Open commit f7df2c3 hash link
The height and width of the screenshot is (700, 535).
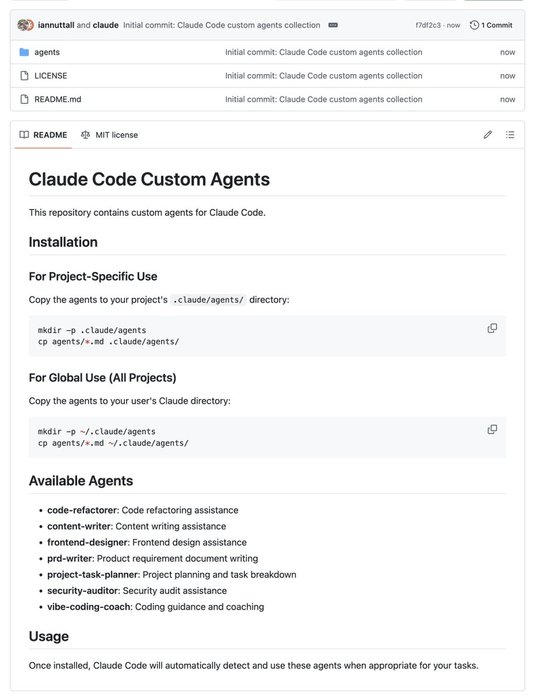428,25
